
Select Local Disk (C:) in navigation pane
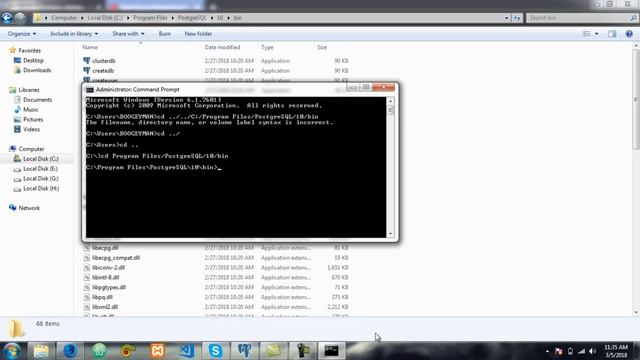click(40, 159)
